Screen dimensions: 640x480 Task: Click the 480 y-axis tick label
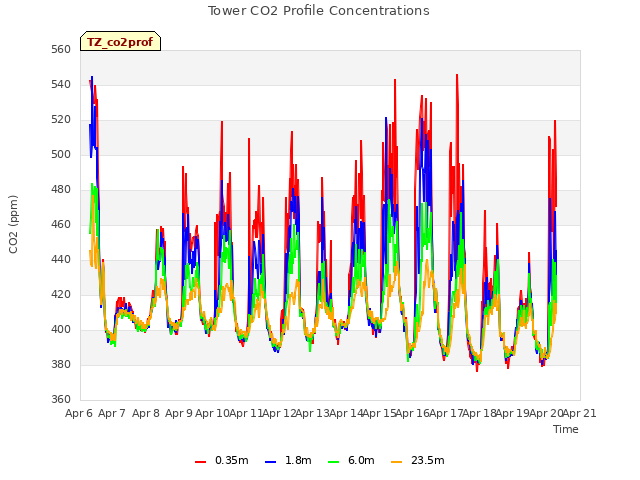click(x=61, y=190)
